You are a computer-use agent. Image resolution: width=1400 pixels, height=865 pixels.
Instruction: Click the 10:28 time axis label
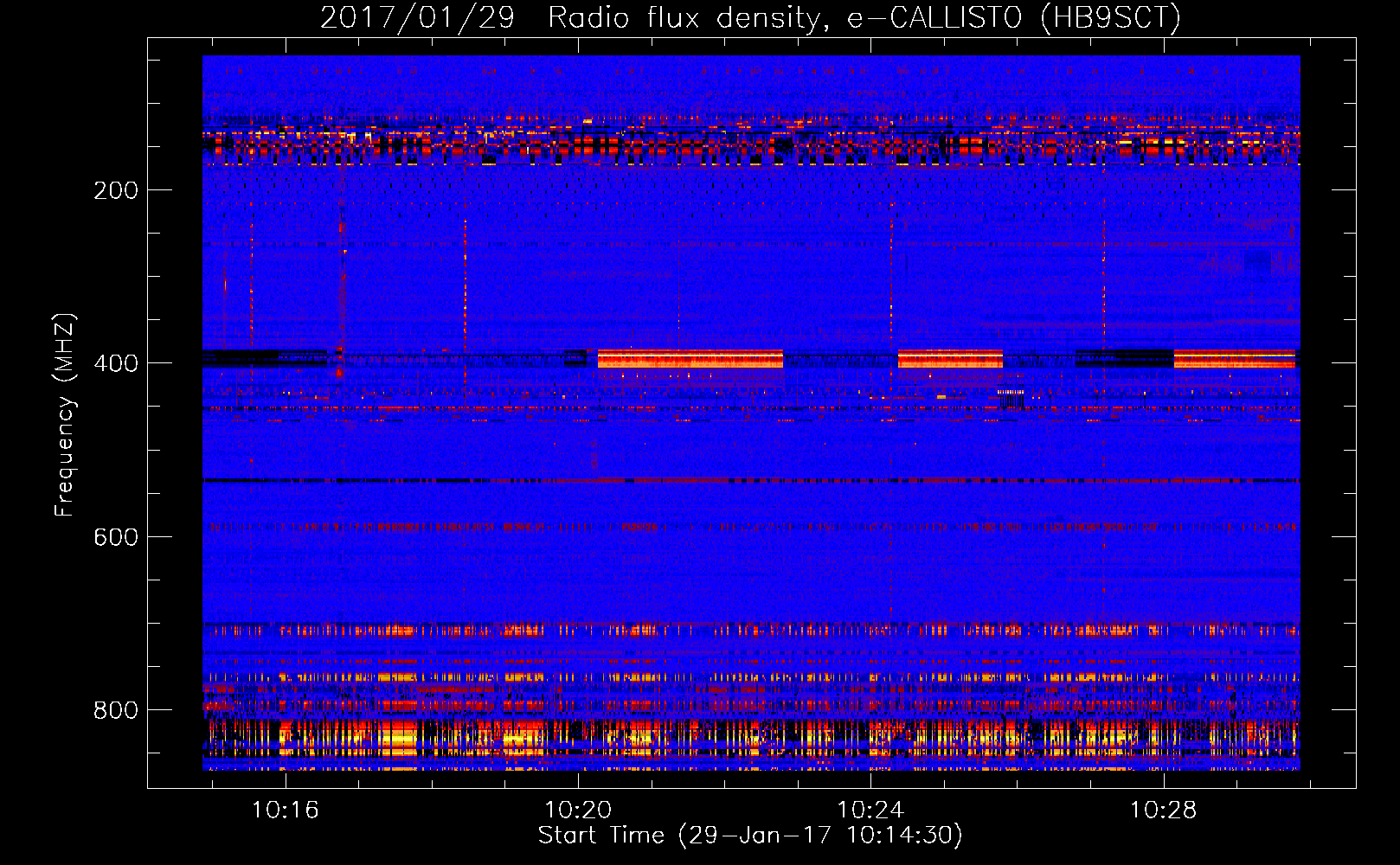coord(1164,810)
